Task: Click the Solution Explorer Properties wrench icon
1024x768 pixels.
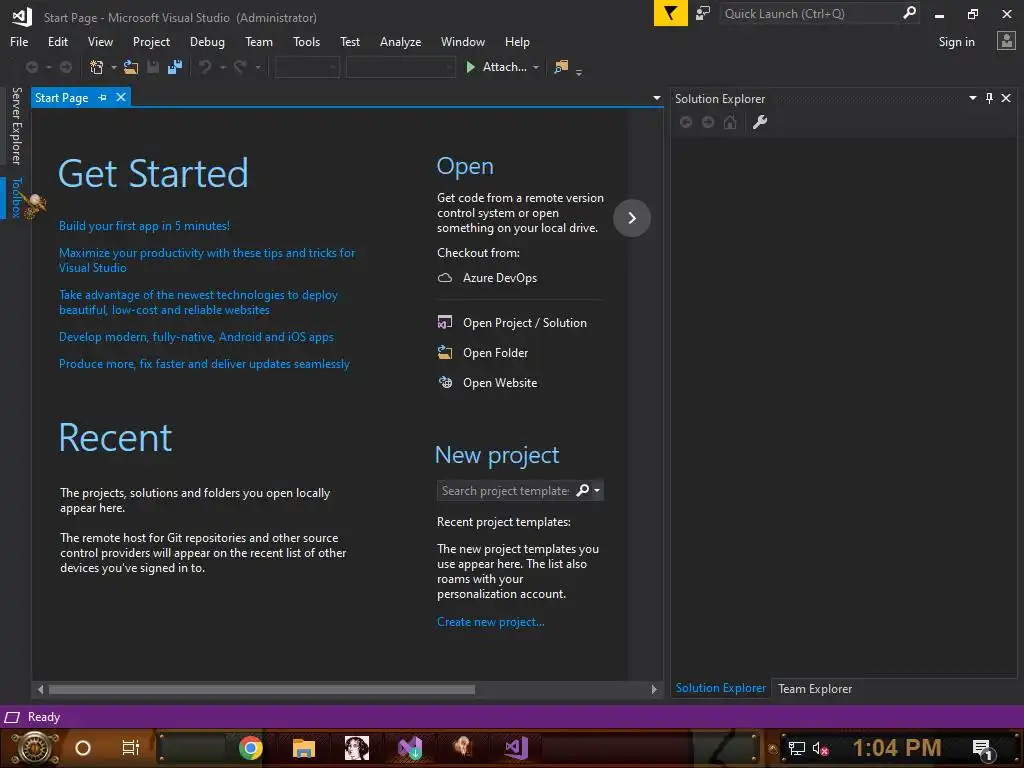Action: pyautogui.click(x=760, y=122)
